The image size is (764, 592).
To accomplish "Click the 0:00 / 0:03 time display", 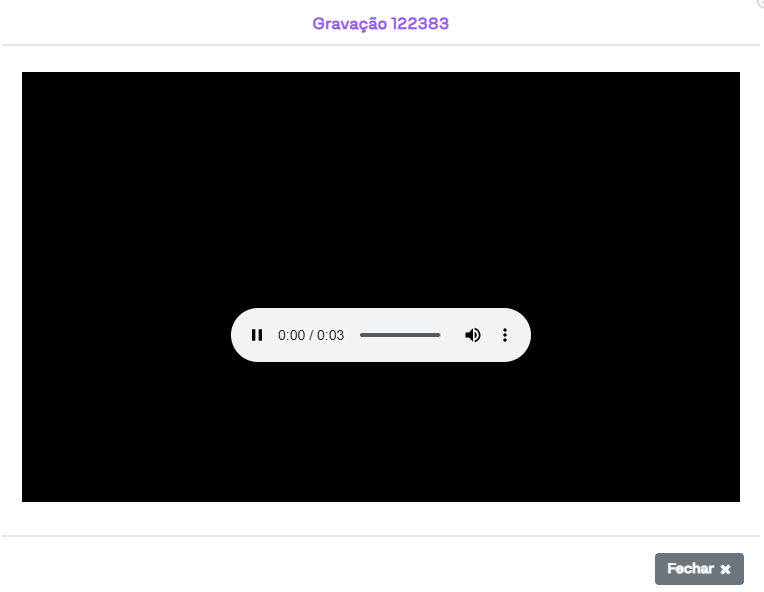I will pyautogui.click(x=311, y=335).
